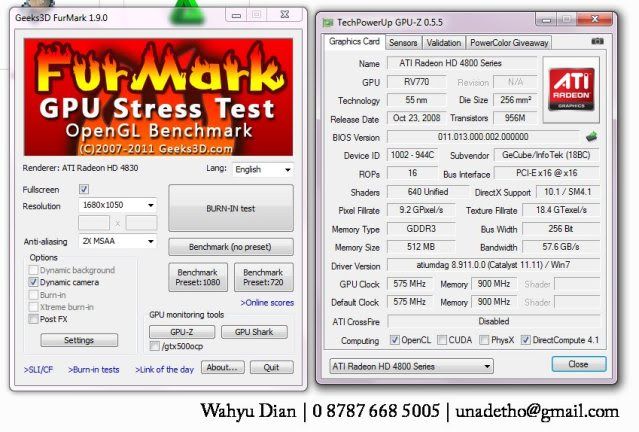Open the Lang English dropdown
639x432 pixels.
pyautogui.click(x=263, y=170)
